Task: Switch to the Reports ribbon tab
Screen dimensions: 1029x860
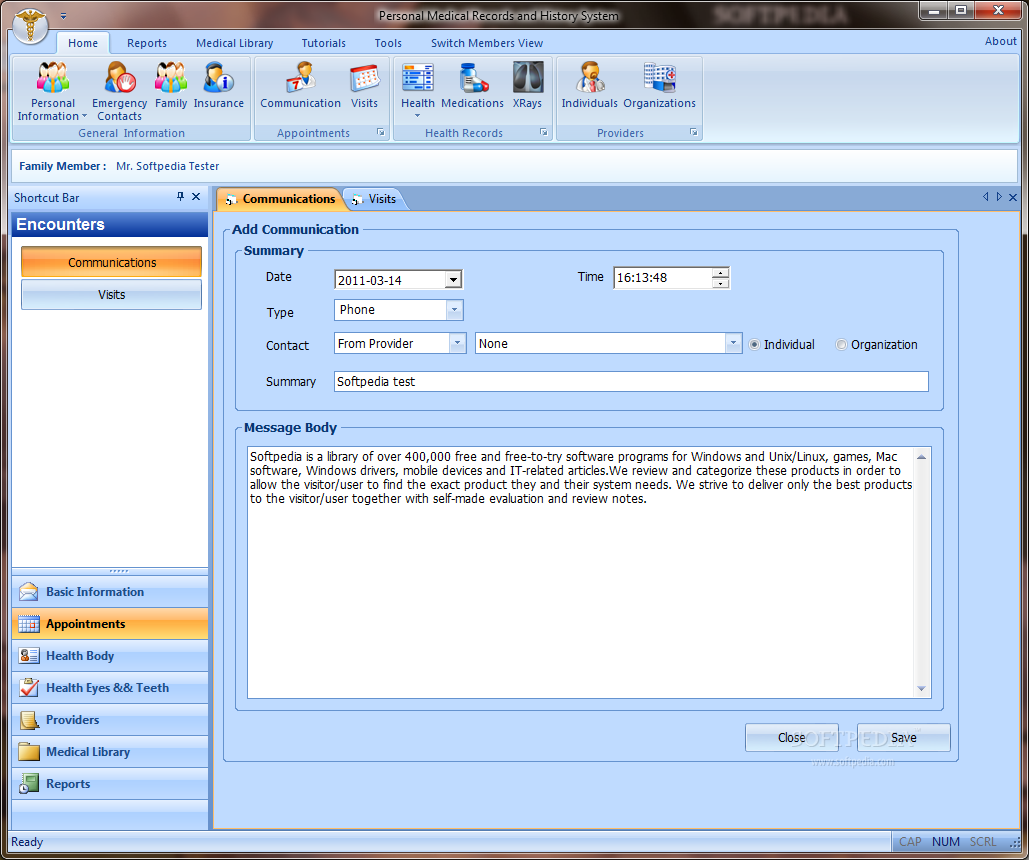Action: [x=147, y=43]
